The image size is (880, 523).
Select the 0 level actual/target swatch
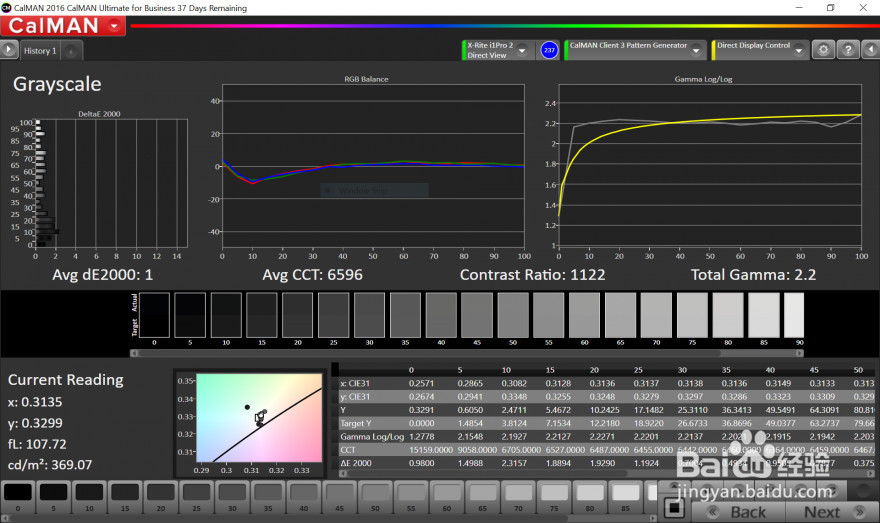(x=154, y=315)
